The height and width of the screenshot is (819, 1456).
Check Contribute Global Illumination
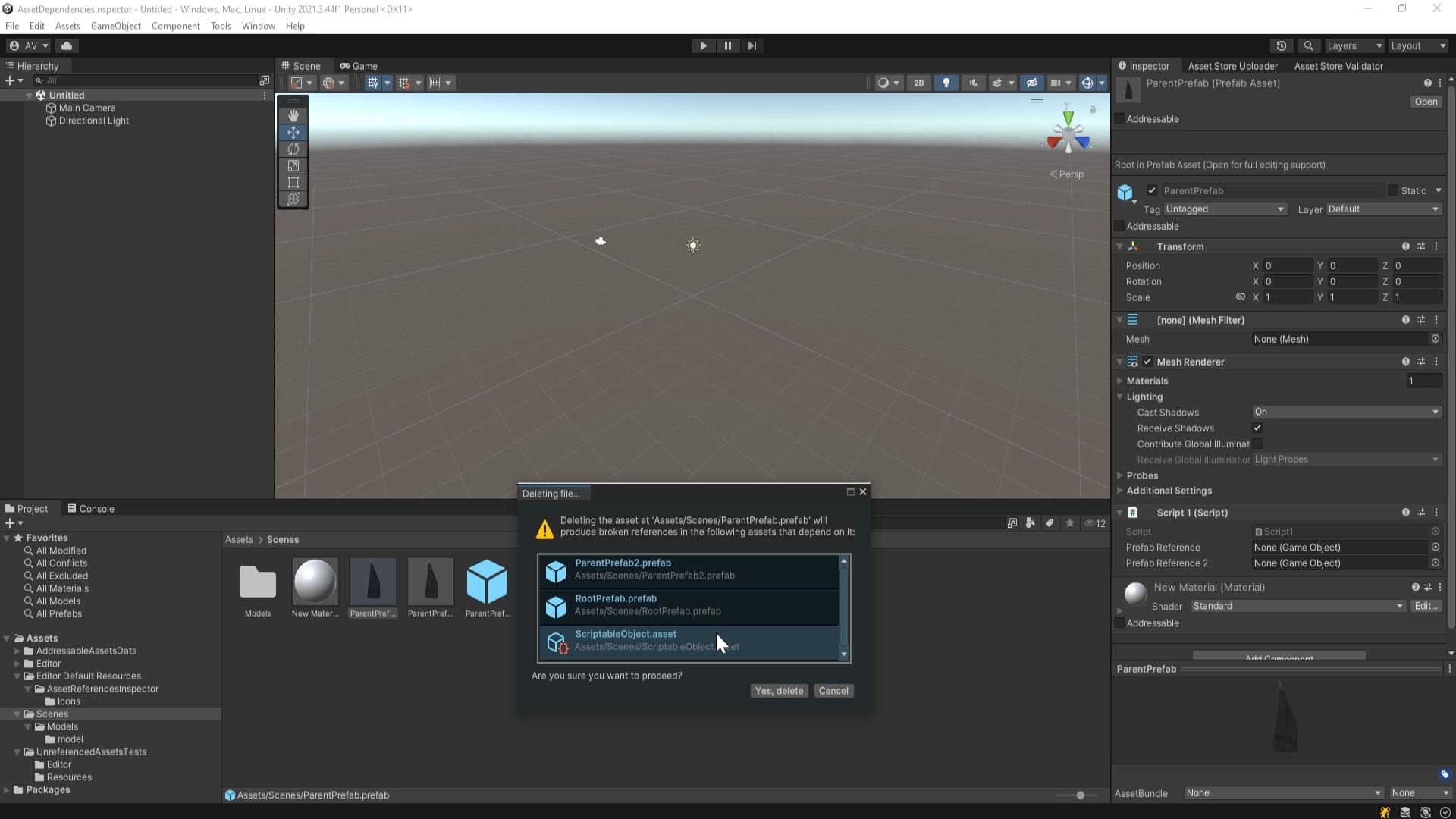pyautogui.click(x=1257, y=444)
